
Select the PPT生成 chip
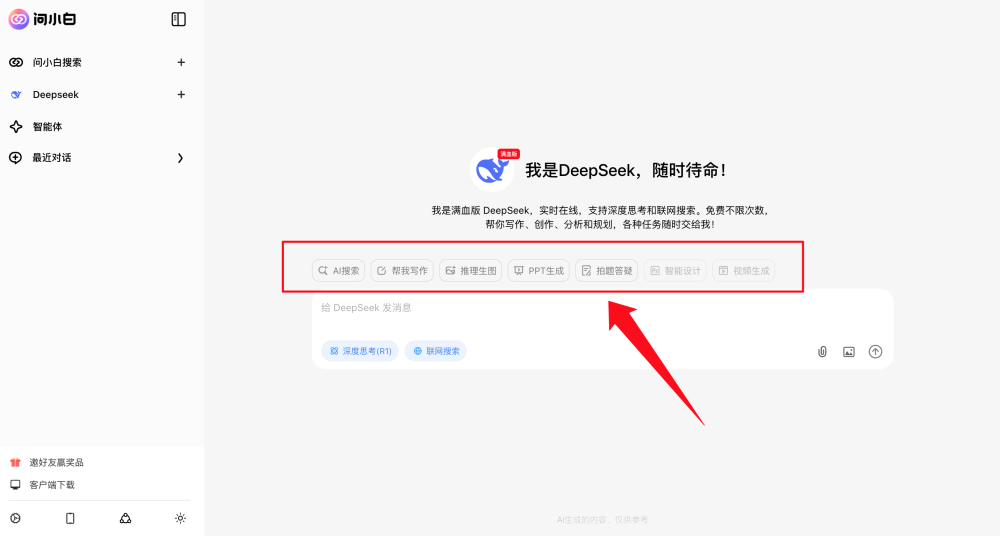(x=539, y=271)
